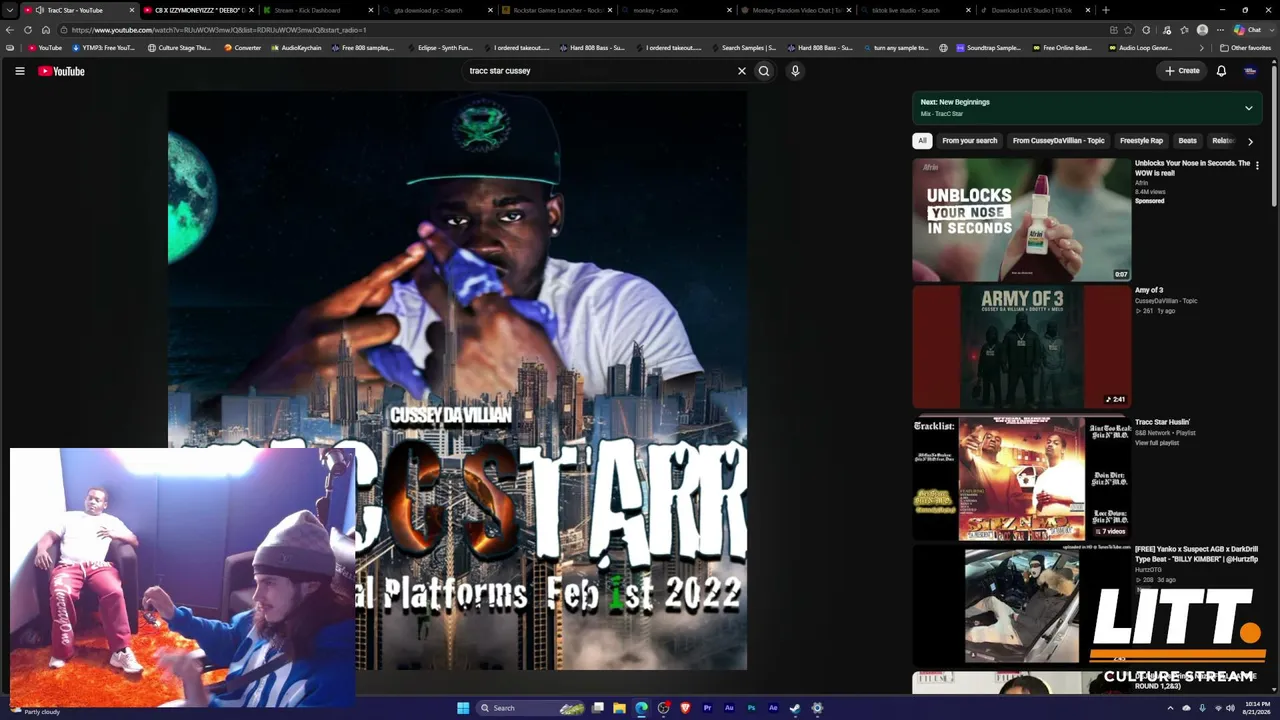
Task: Go back with the browser back arrow
Action: [x=11, y=30]
